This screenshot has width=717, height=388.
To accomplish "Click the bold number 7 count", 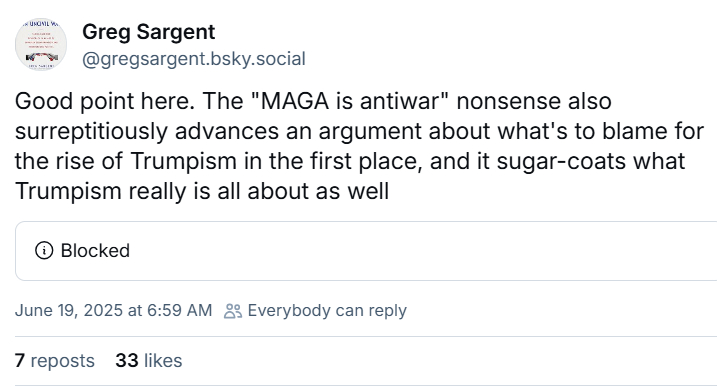I will (x=20, y=361).
